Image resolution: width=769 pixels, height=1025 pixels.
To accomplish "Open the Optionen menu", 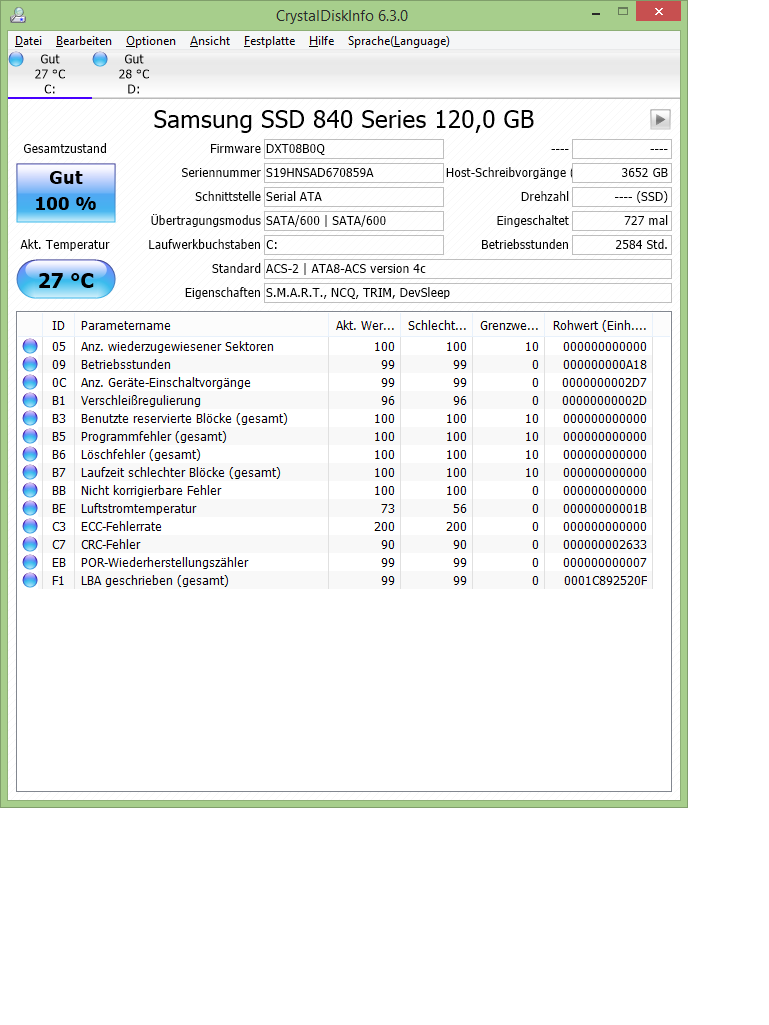I will click(x=150, y=41).
